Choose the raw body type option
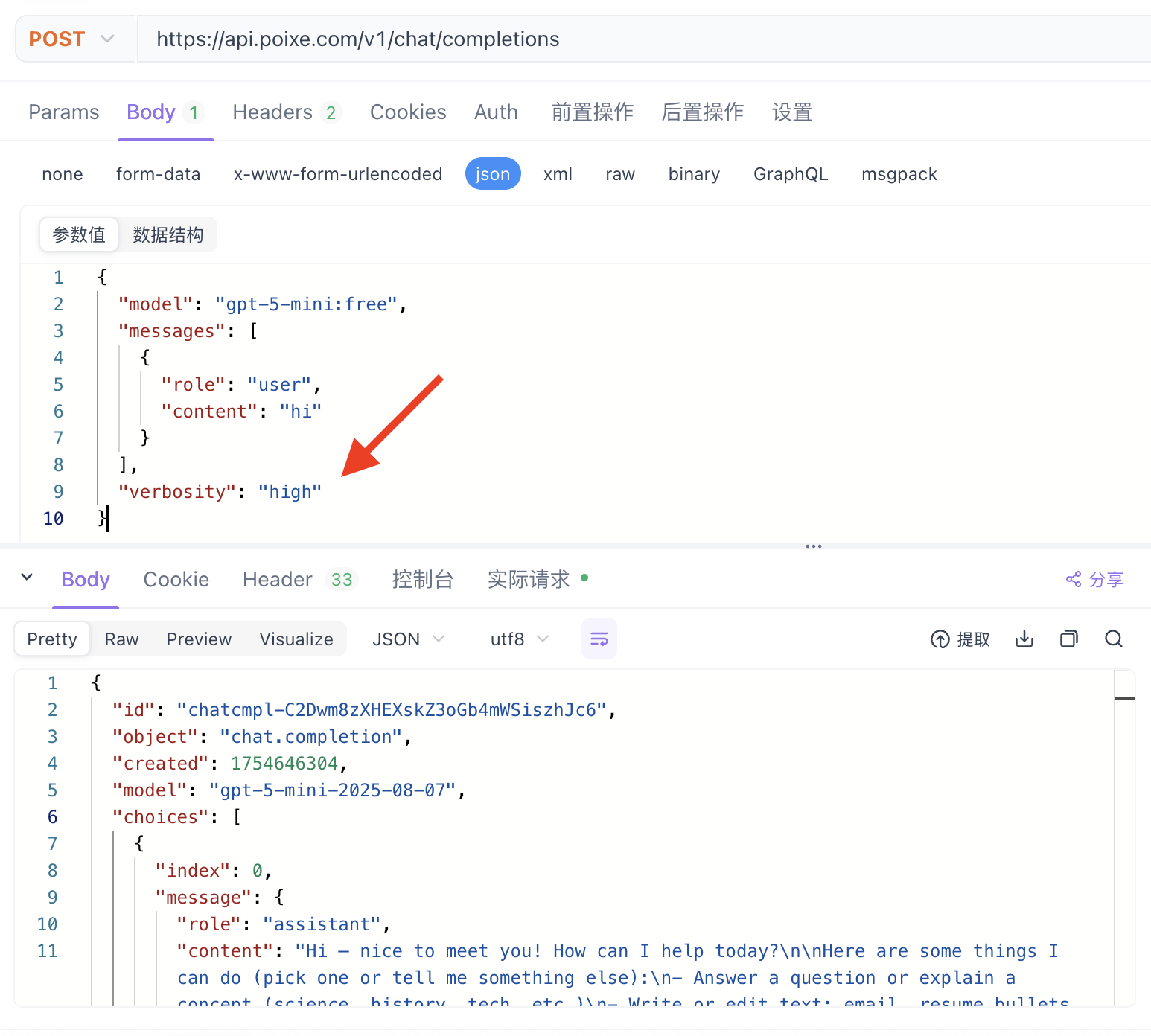This screenshot has height=1036, width=1151. pos(619,174)
